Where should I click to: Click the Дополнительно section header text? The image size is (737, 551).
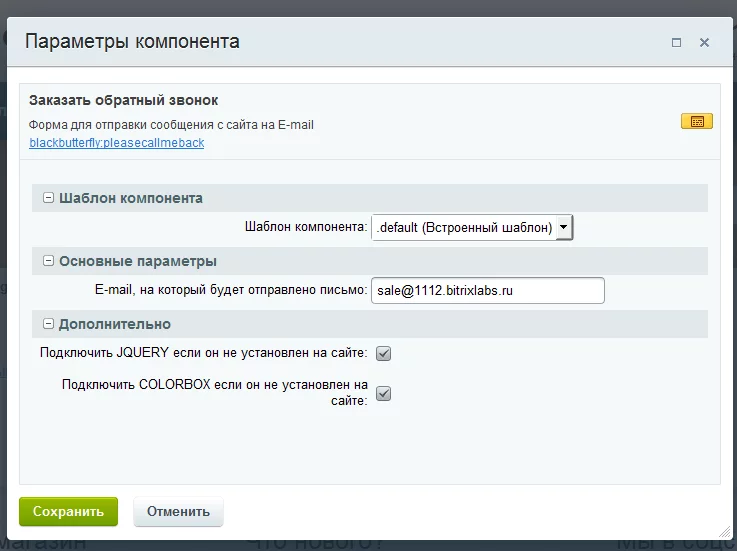pyautogui.click(x=115, y=324)
